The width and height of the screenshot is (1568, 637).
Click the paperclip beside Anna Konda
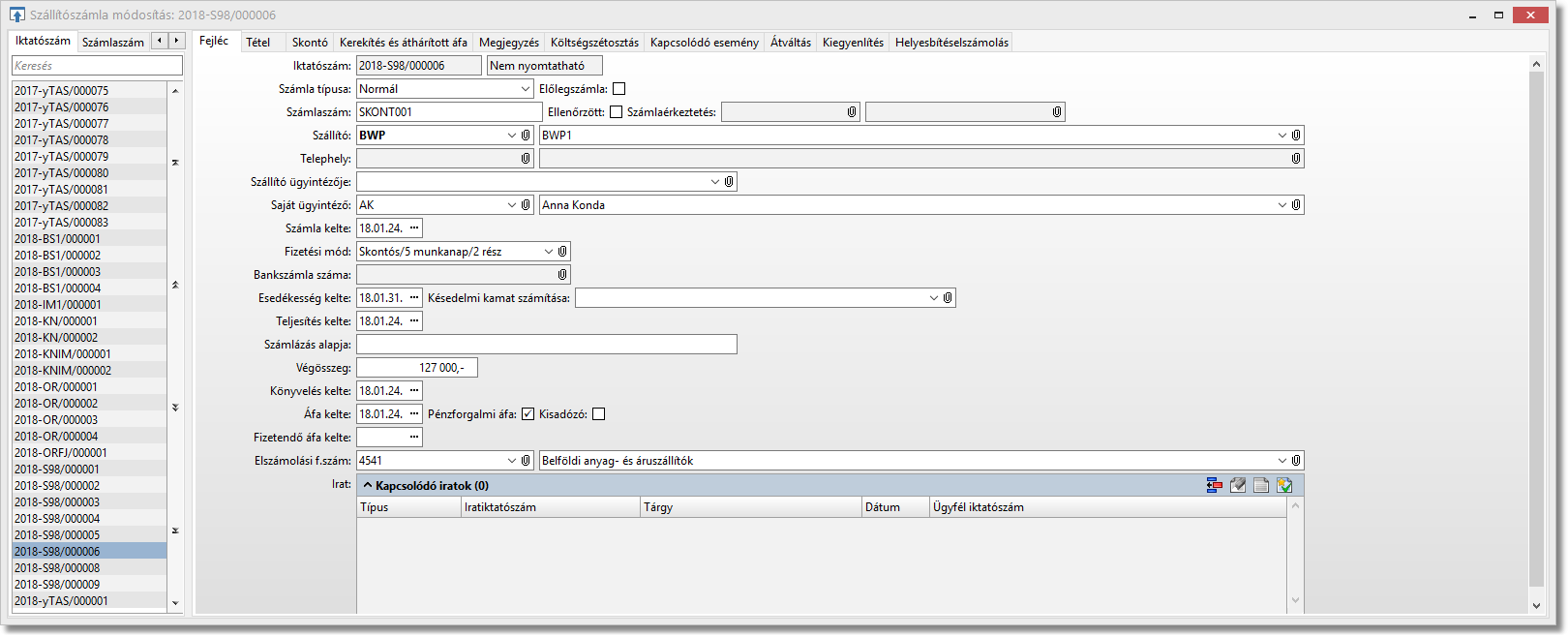click(x=1296, y=205)
